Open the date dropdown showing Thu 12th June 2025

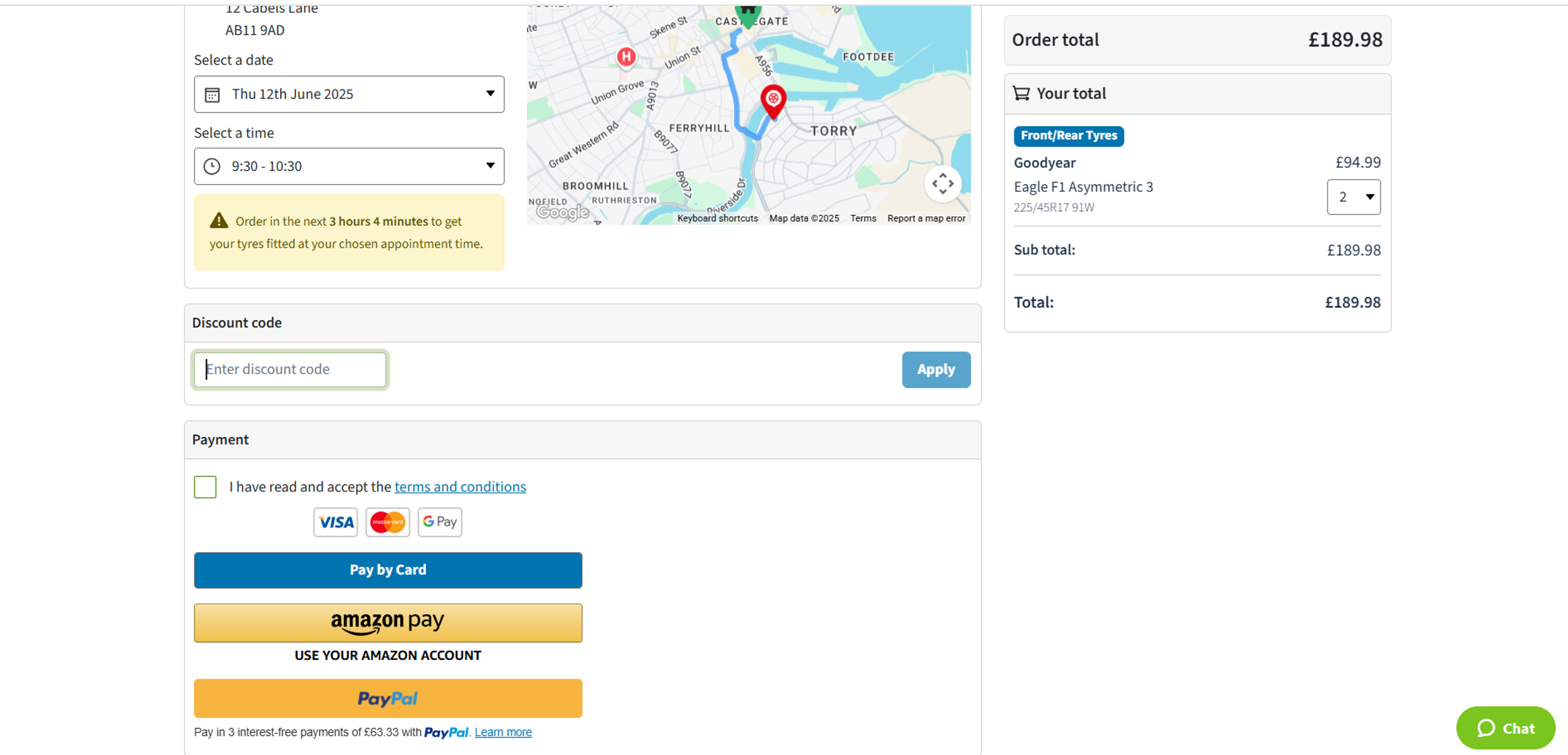(349, 94)
